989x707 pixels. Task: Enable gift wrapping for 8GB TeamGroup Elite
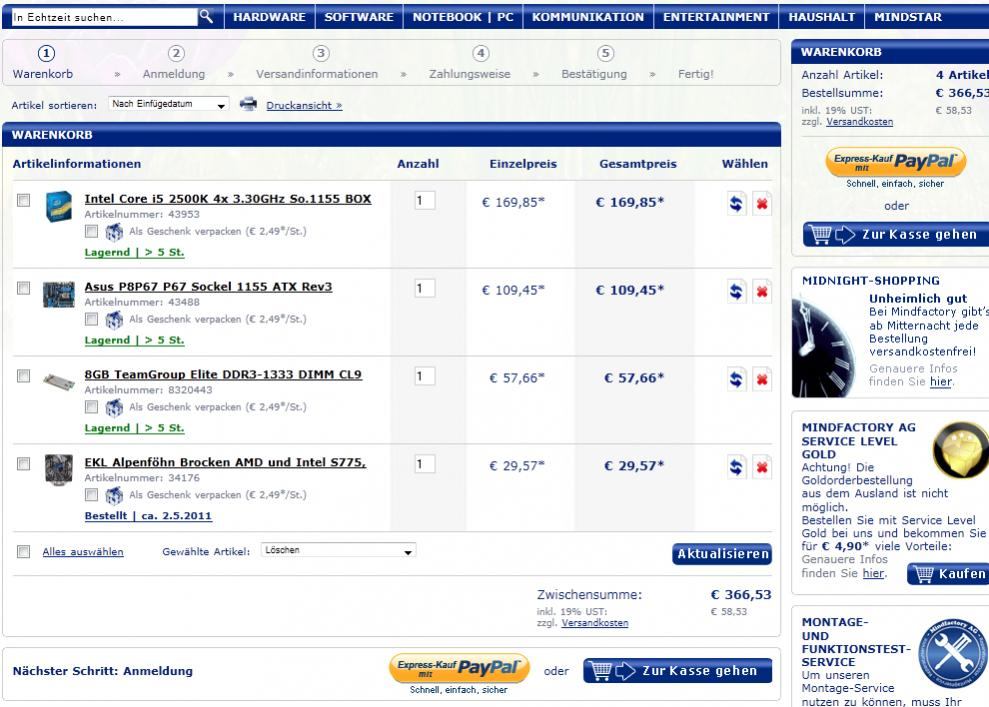click(x=91, y=407)
